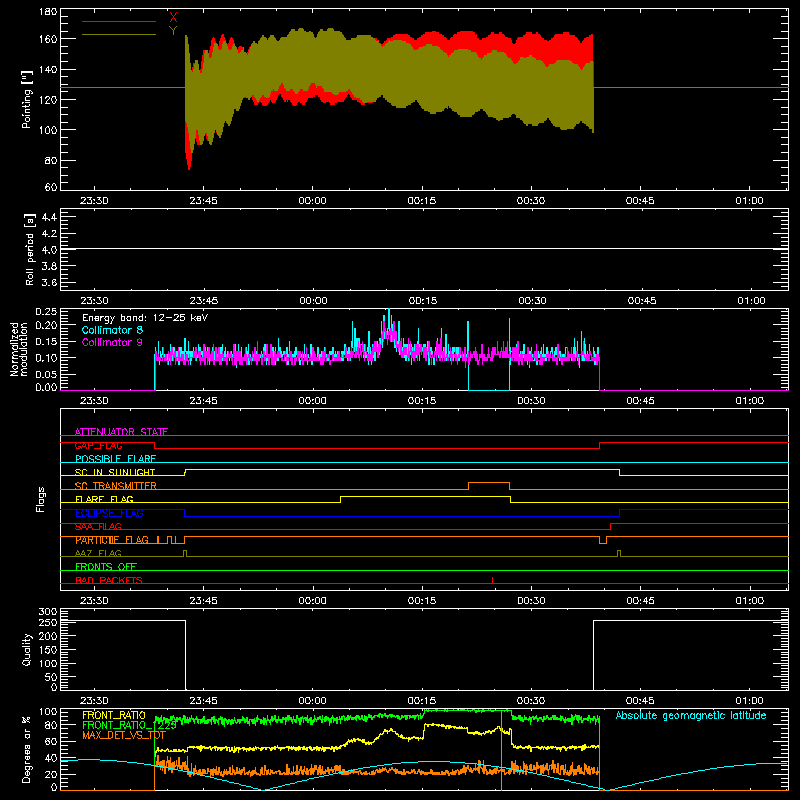Click 23:30 tick under Roll period plot
Image resolution: width=800 pixels, height=800 pixels.
94,301
